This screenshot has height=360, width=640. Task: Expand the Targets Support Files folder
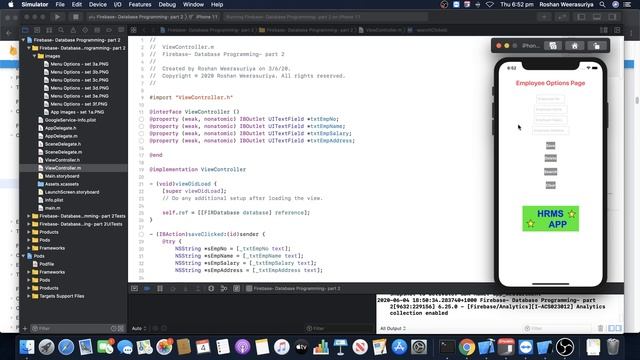29,296
